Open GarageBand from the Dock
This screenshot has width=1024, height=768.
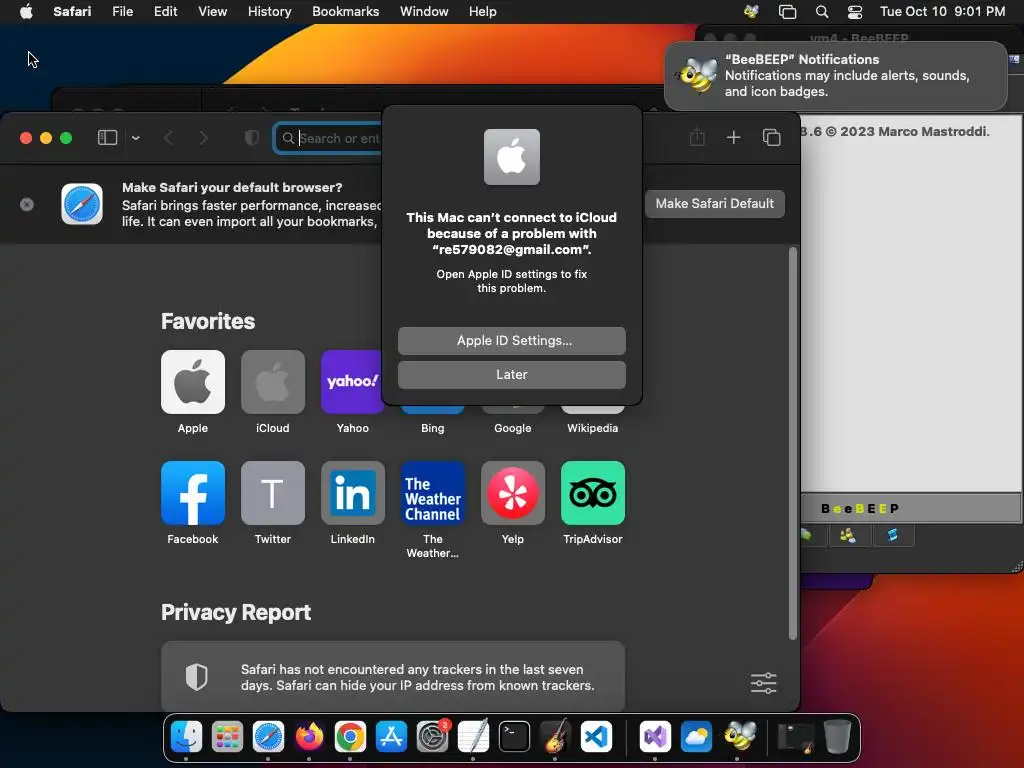(555, 737)
